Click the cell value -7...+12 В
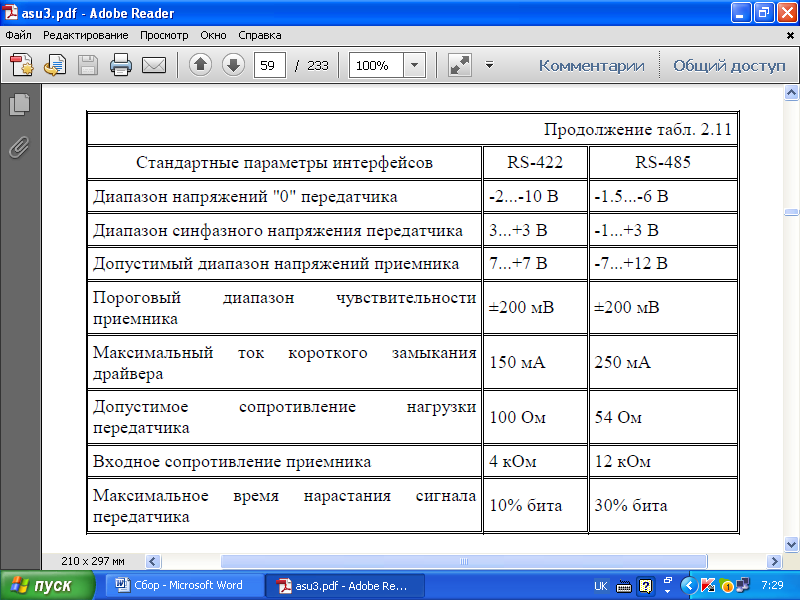The height and width of the screenshot is (600, 800). pyautogui.click(x=631, y=263)
